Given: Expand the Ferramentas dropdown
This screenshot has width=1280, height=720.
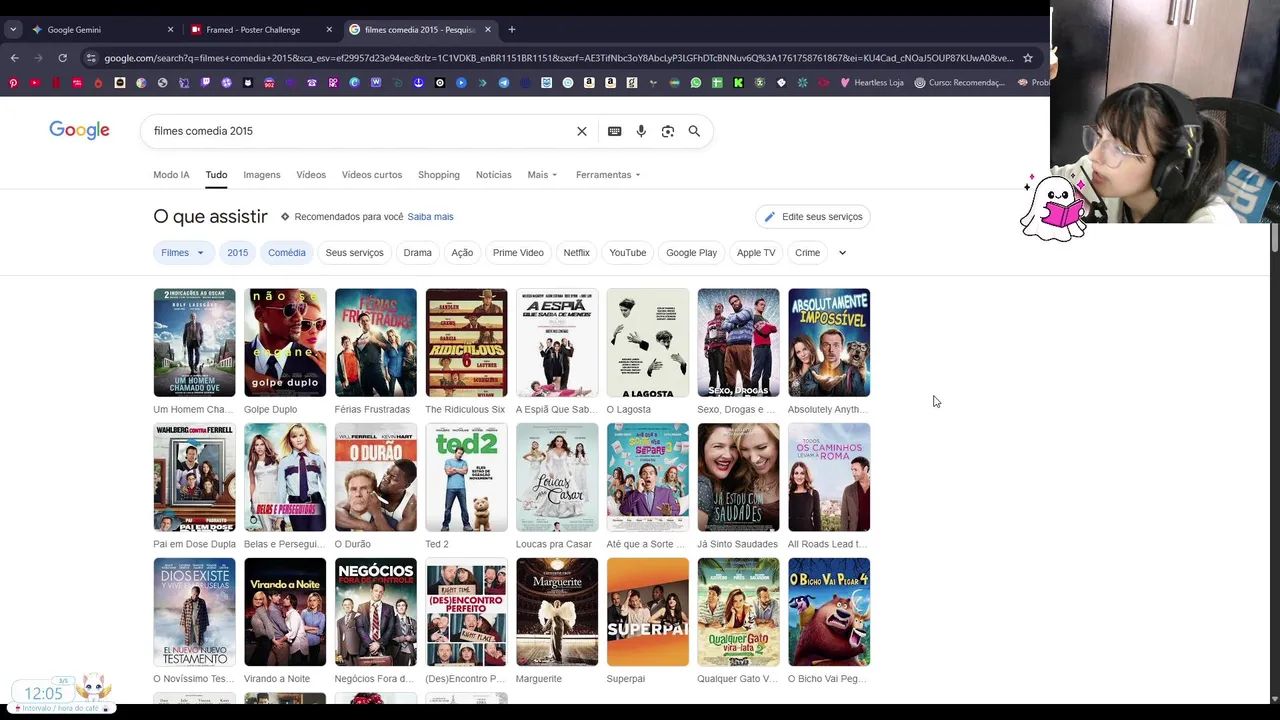Looking at the screenshot, I should [608, 175].
